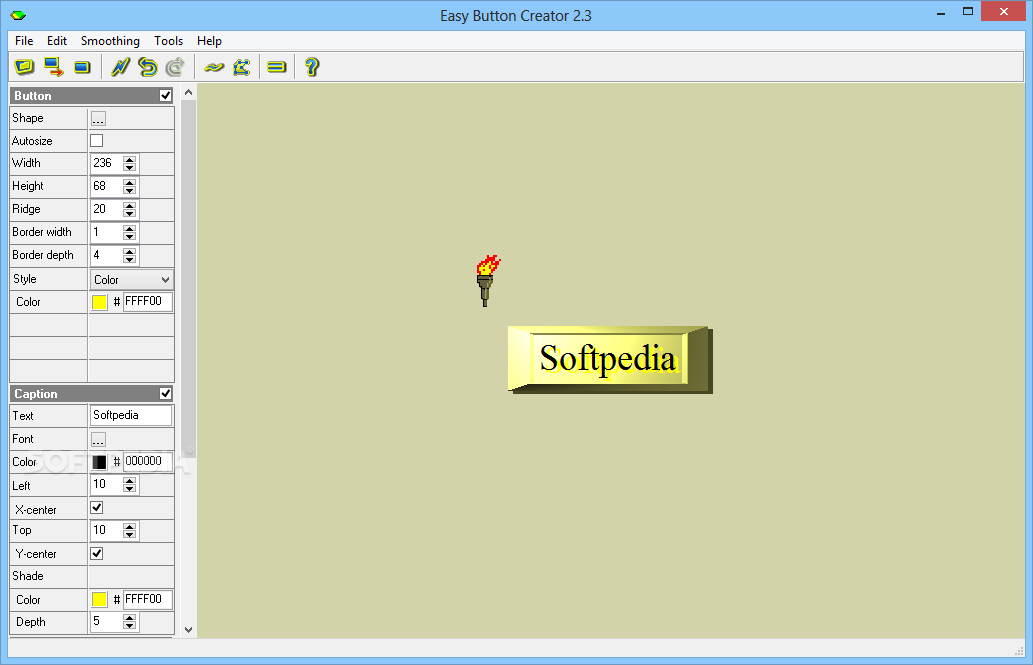Uncheck the X-center checkbox
The height and width of the screenshot is (665, 1033).
click(96, 507)
